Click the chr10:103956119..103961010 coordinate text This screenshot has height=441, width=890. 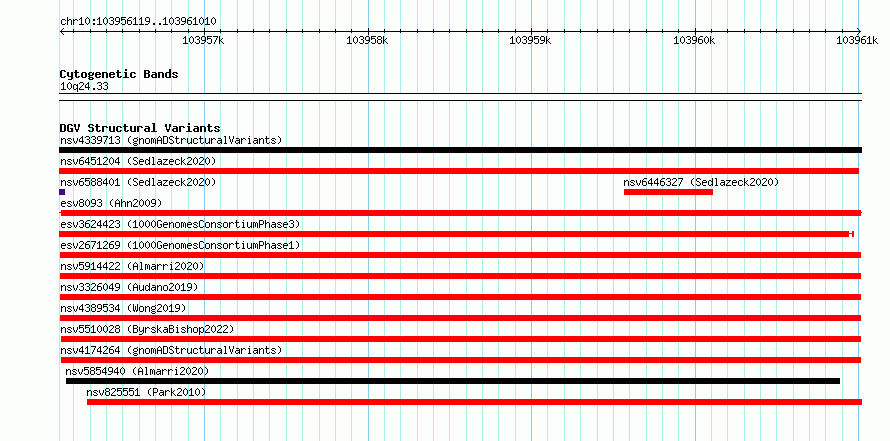click(x=138, y=22)
